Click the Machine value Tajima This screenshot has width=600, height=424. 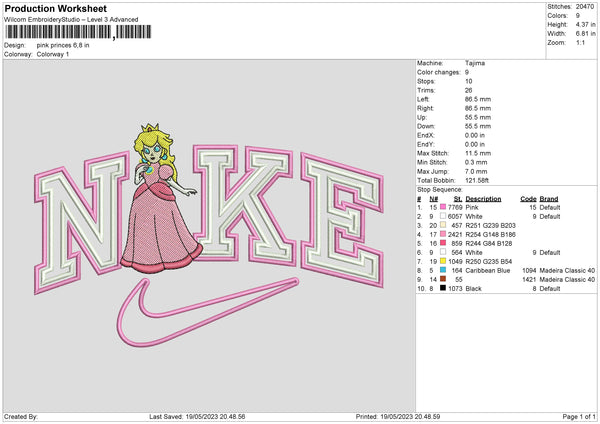(475, 63)
